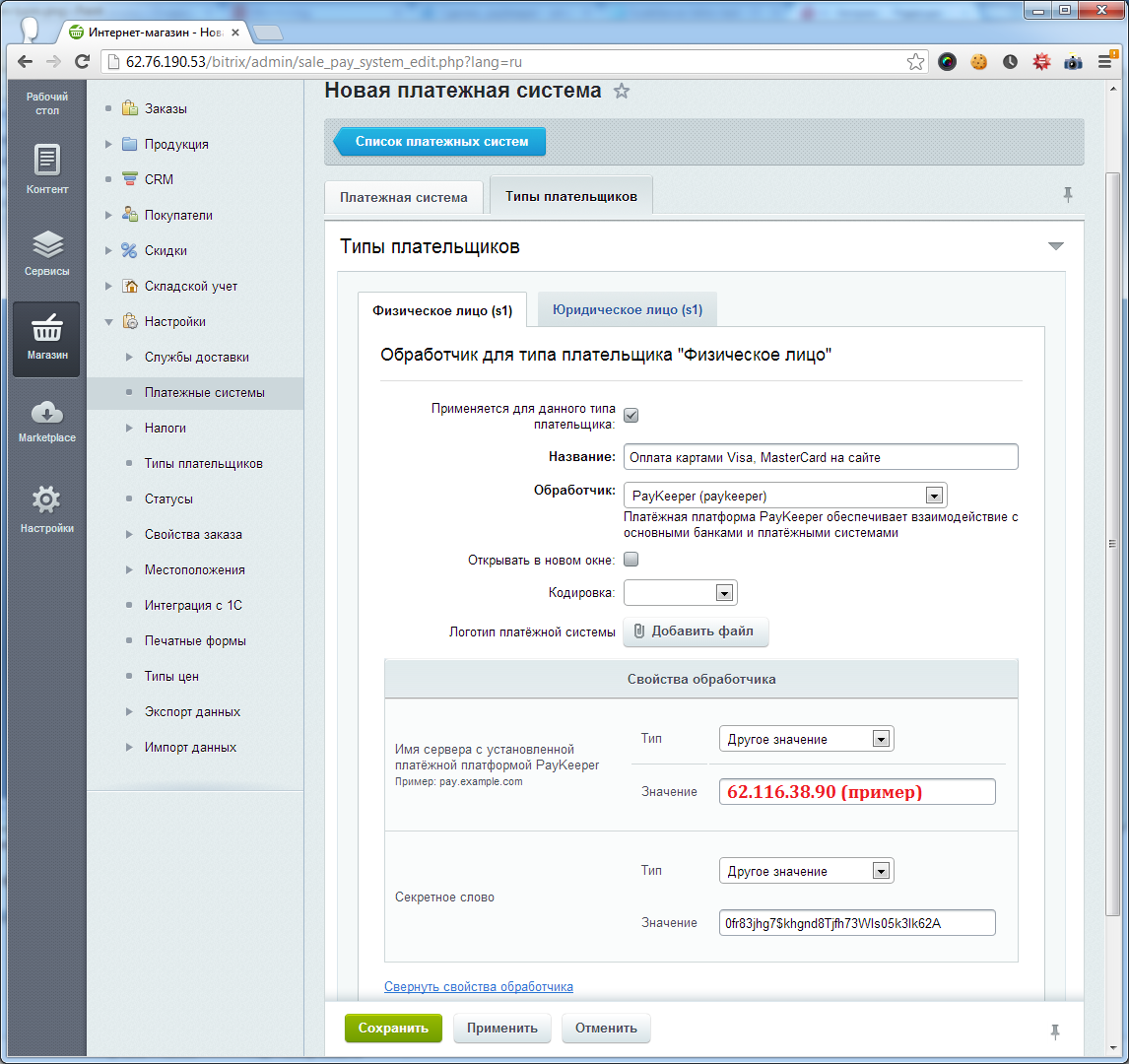Open the Обработчик PayKeeper dropdown
Viewport: 1129px width, 1064px height.
pos(785,495)
